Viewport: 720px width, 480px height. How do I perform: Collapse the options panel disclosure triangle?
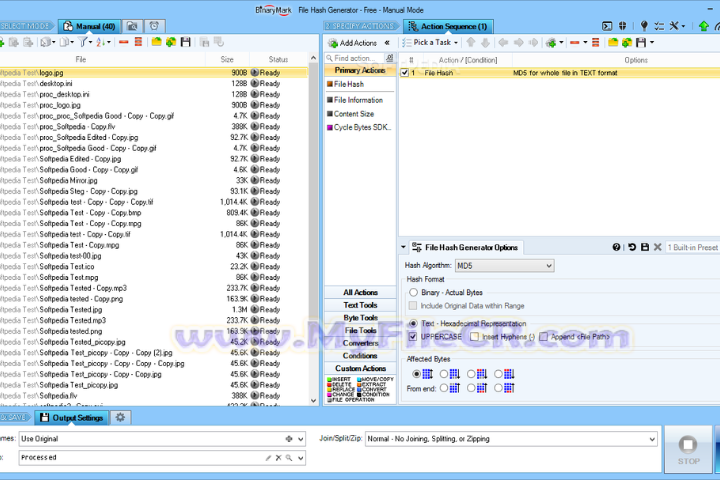pos(403,247)
